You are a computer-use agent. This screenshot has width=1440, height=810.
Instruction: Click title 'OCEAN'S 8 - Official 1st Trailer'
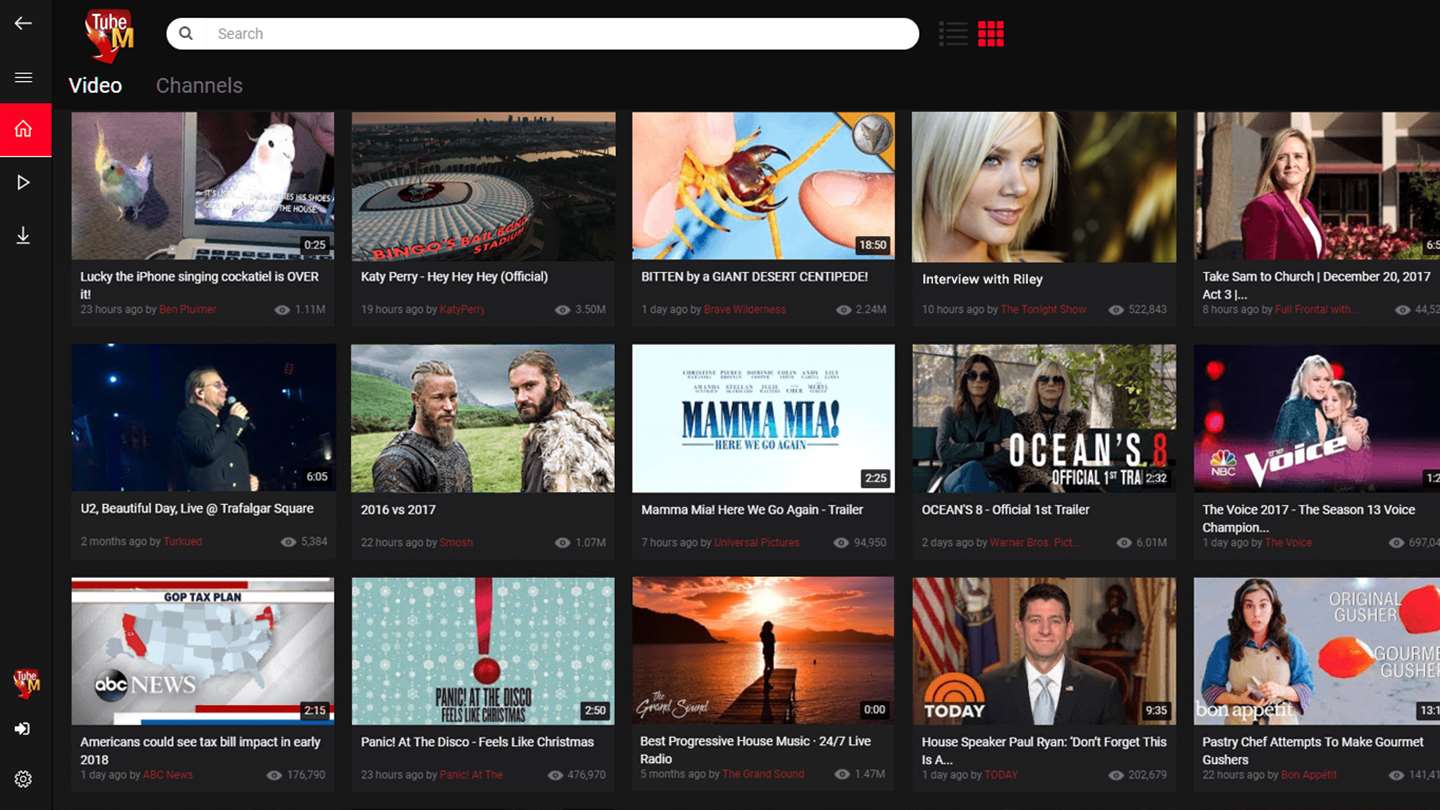[x=1005, y=510]
